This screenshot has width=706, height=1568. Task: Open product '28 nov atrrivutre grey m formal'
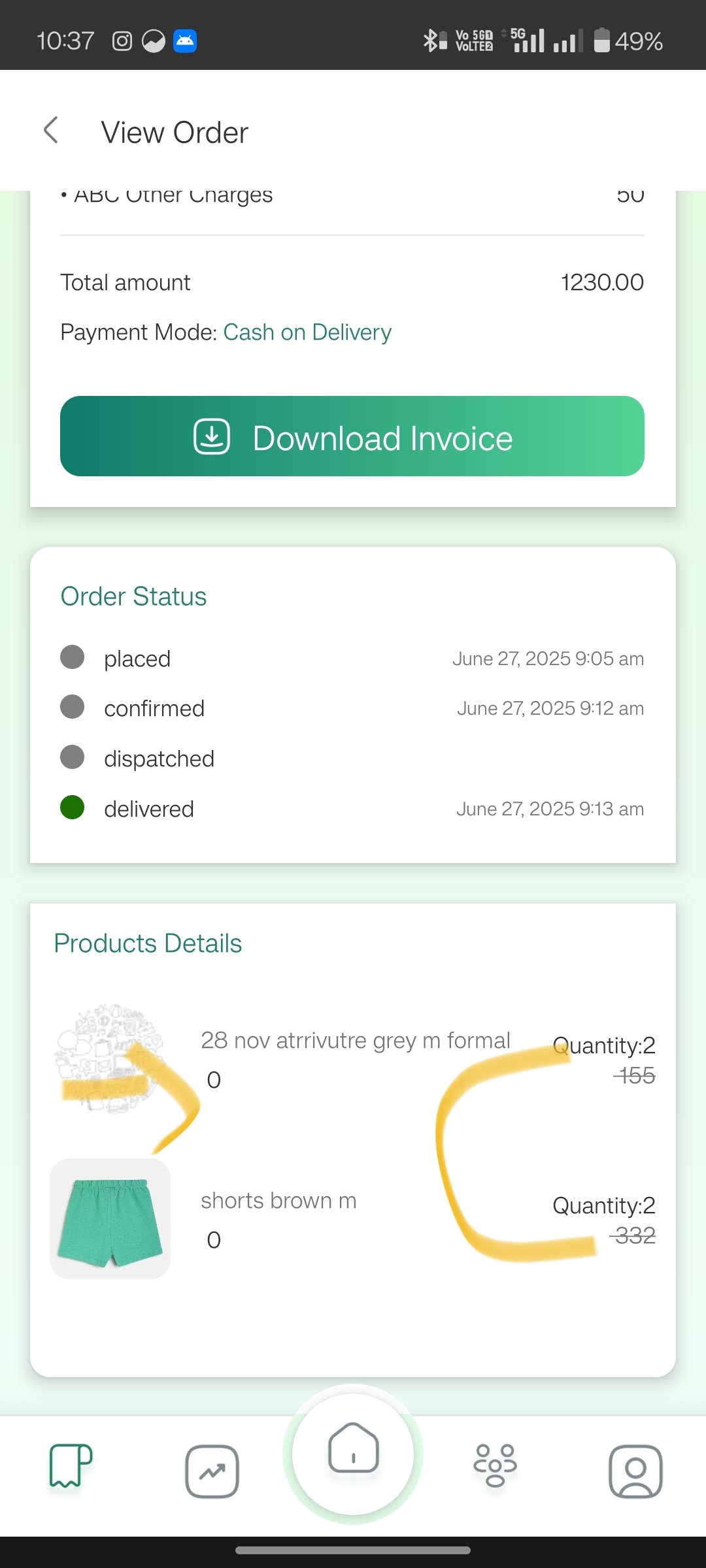click(355, 1040)
